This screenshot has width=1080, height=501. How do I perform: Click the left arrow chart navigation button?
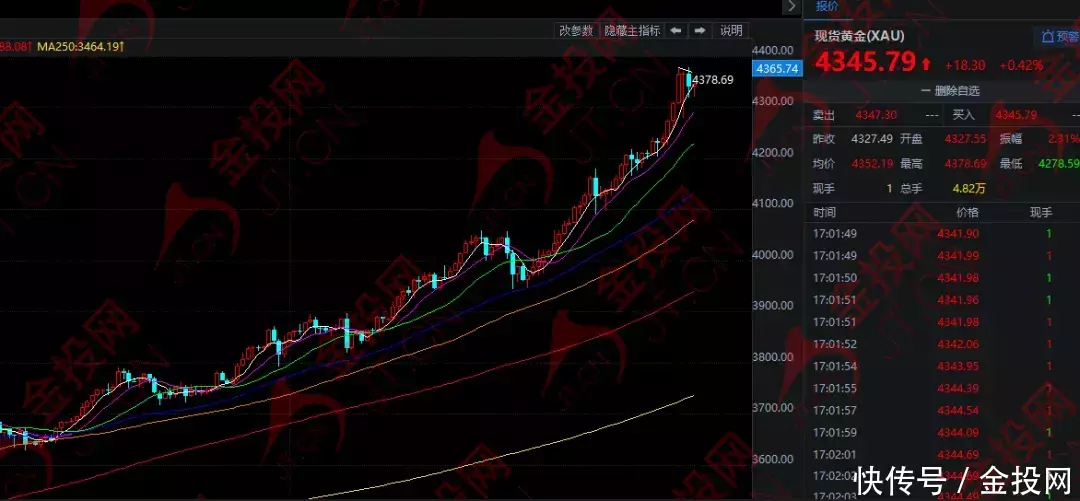pyautogui.click(x=676, y=31)
